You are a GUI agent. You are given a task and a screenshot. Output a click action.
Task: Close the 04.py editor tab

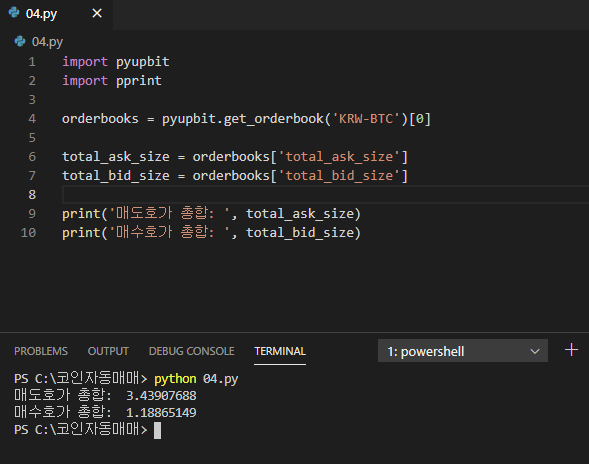(x=97, y=14)
